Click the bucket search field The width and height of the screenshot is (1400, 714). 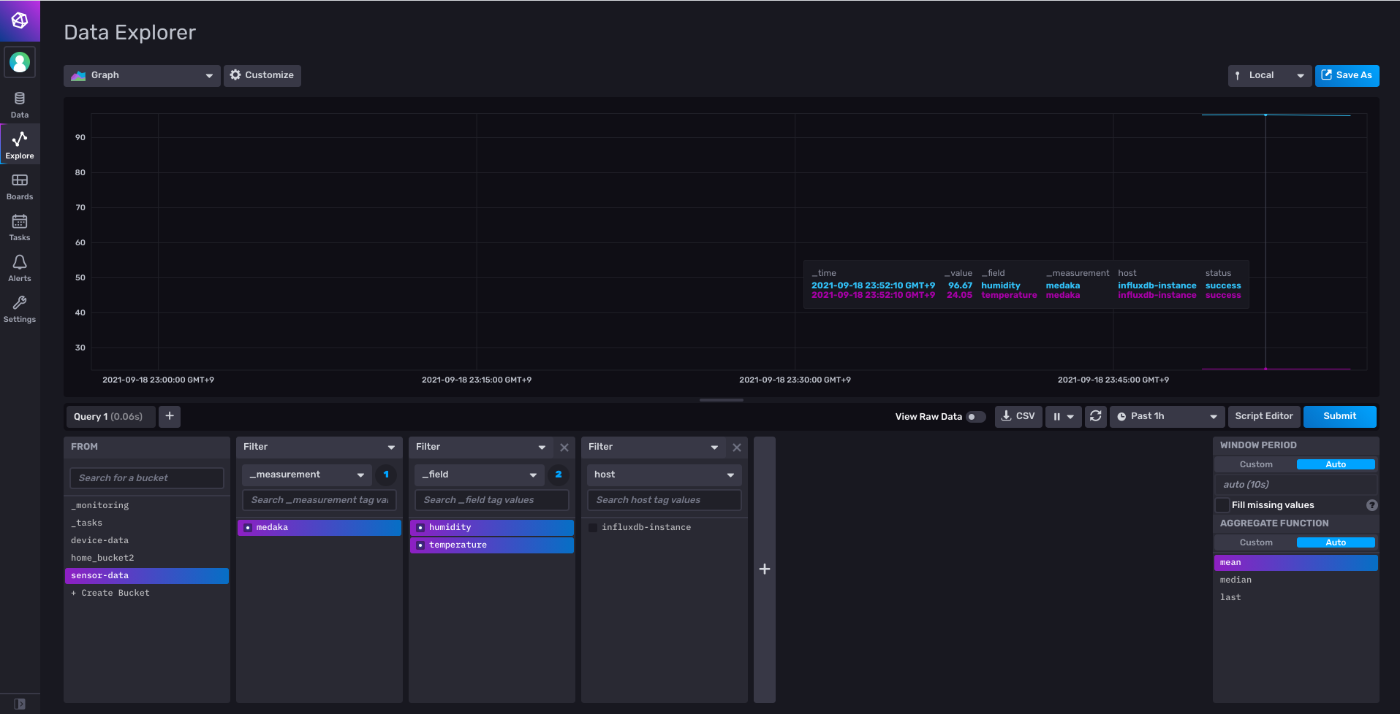pyautogui.click(x=147, y=478)
